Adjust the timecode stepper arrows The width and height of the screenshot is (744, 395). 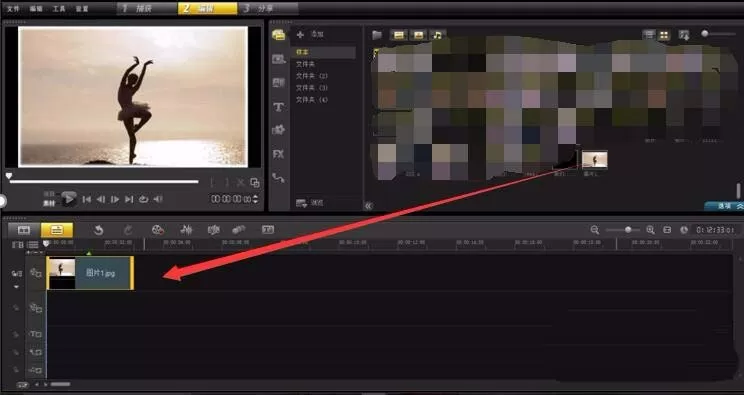click(x=256, y=199)
